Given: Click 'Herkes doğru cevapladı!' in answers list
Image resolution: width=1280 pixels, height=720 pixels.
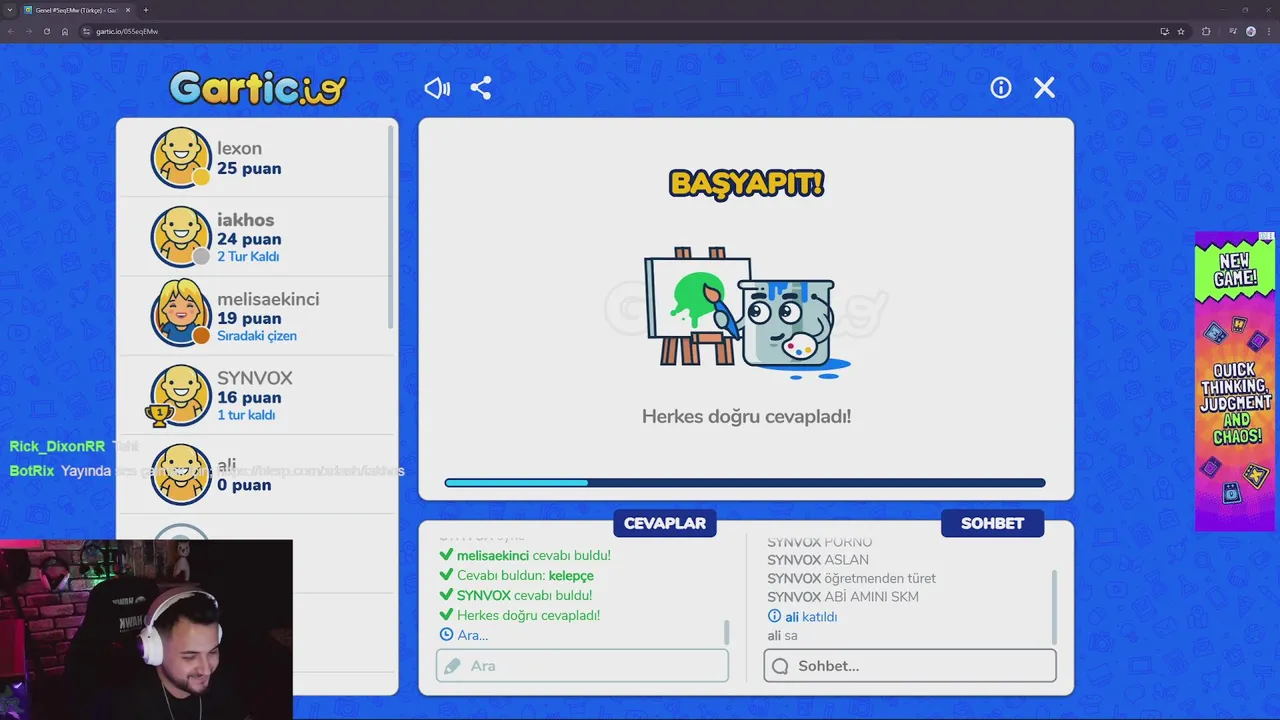Looking at the screenshot, I should point(528,615).
